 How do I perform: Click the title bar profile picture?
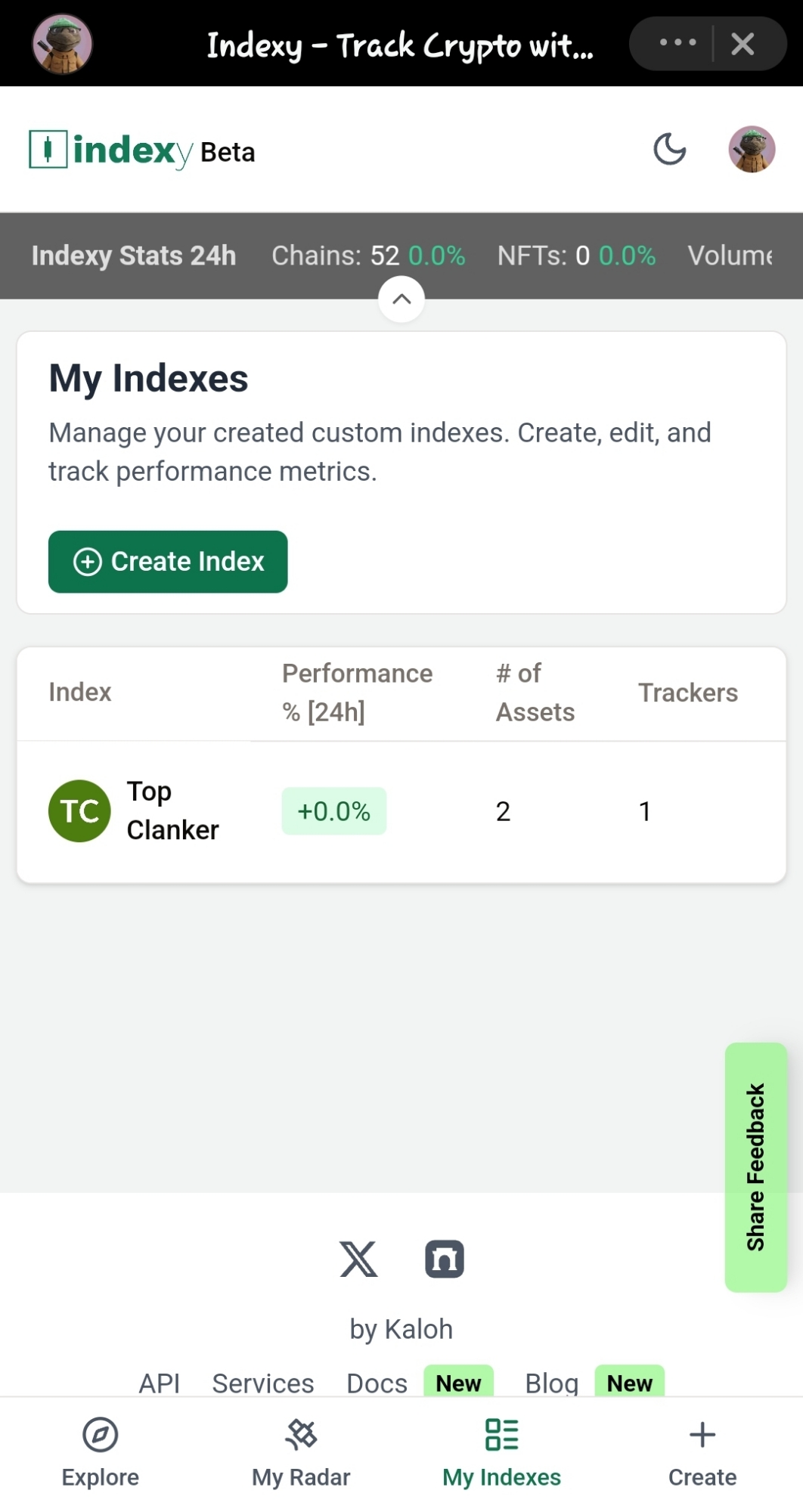point(63,44)
